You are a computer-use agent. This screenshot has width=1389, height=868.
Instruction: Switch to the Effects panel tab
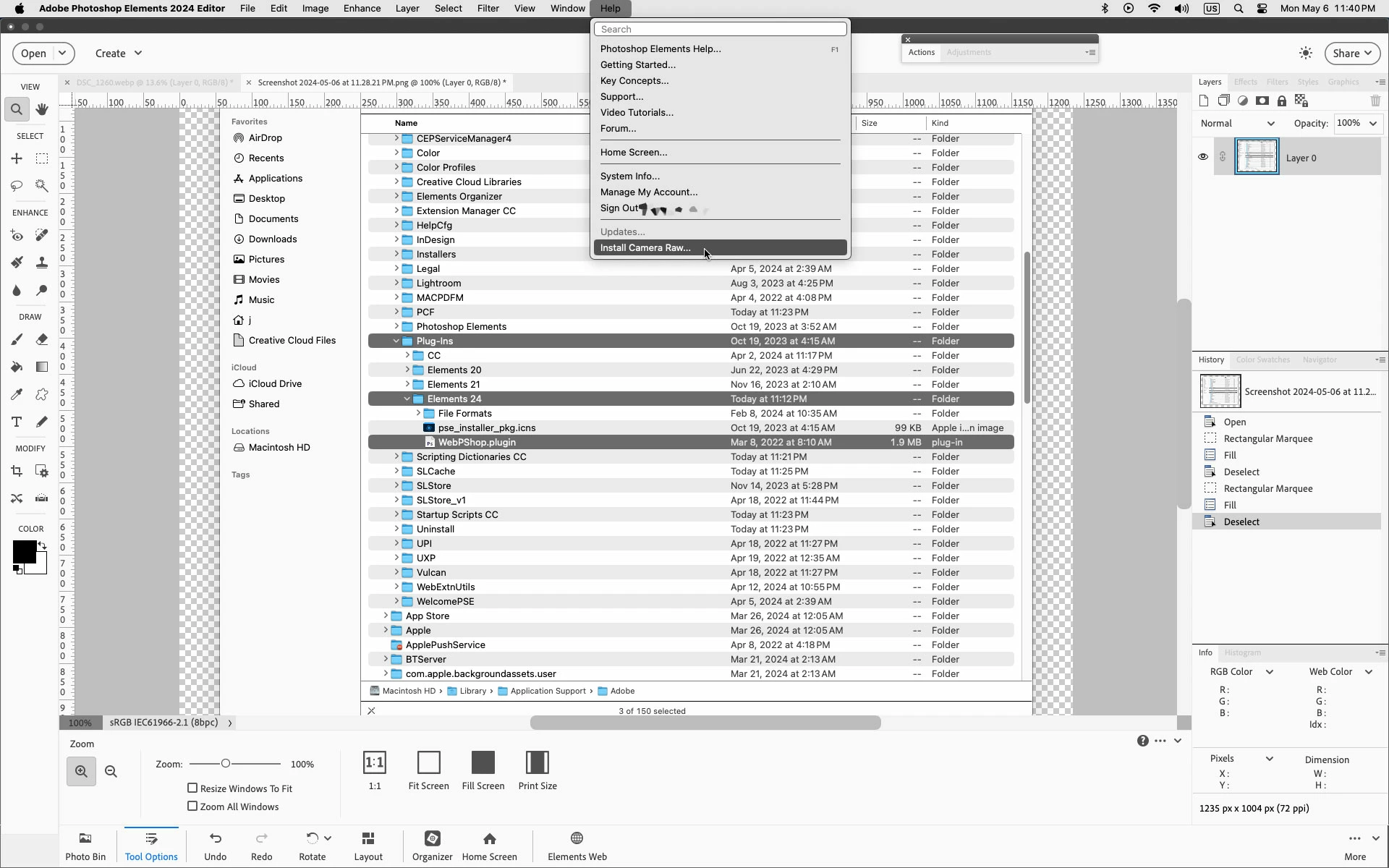coord(1245,82)
